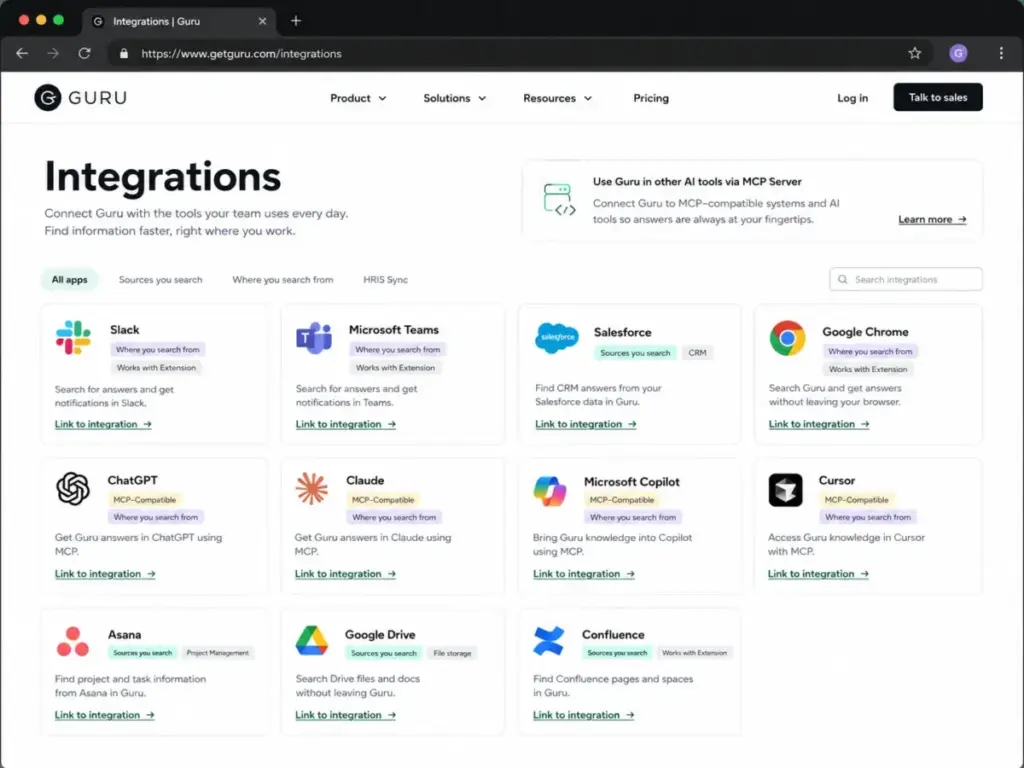1024x768 pixels.
Task: Click the Sources you search tag on Salesforce
Action: pos(635,353)
